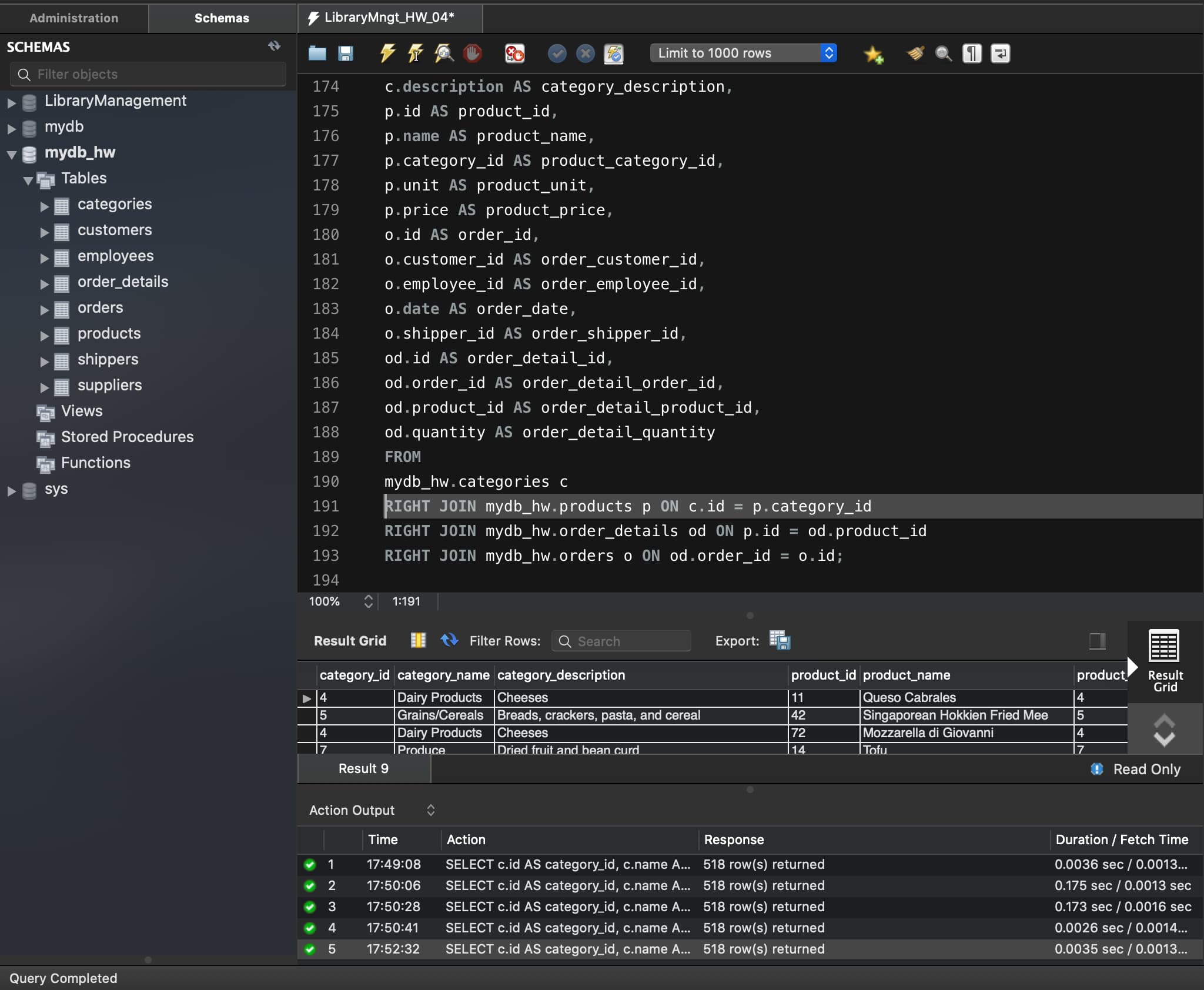
Task: Click the Execute Query lightning bolt icon
Action: [389, 52]
